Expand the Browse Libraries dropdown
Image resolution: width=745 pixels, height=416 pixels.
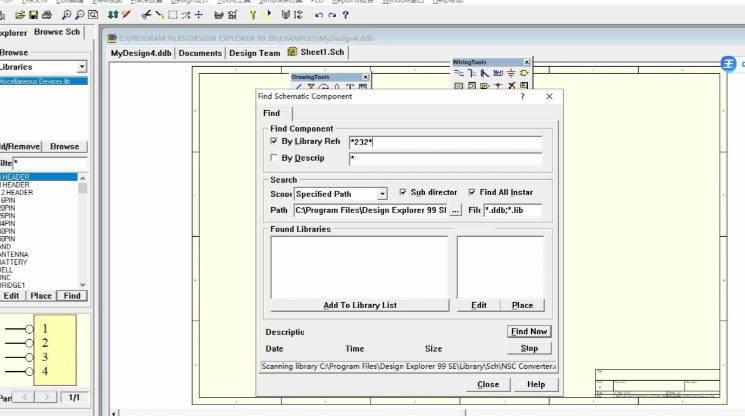(x=82, y=67)
